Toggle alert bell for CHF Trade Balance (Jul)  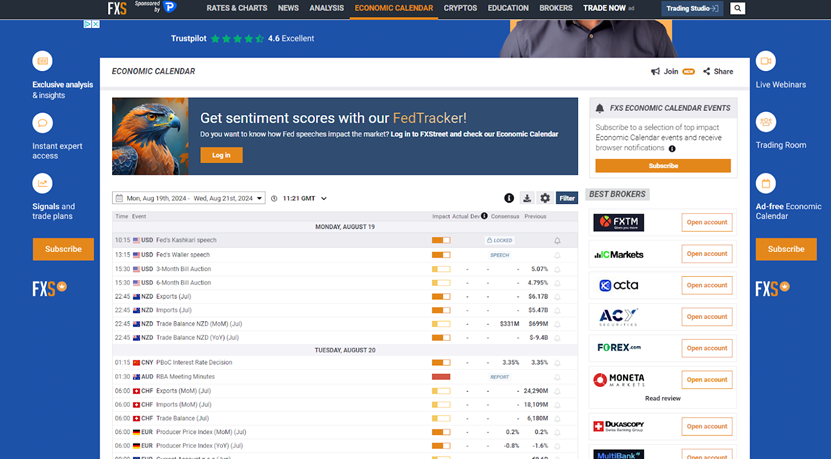pos(557,419)
